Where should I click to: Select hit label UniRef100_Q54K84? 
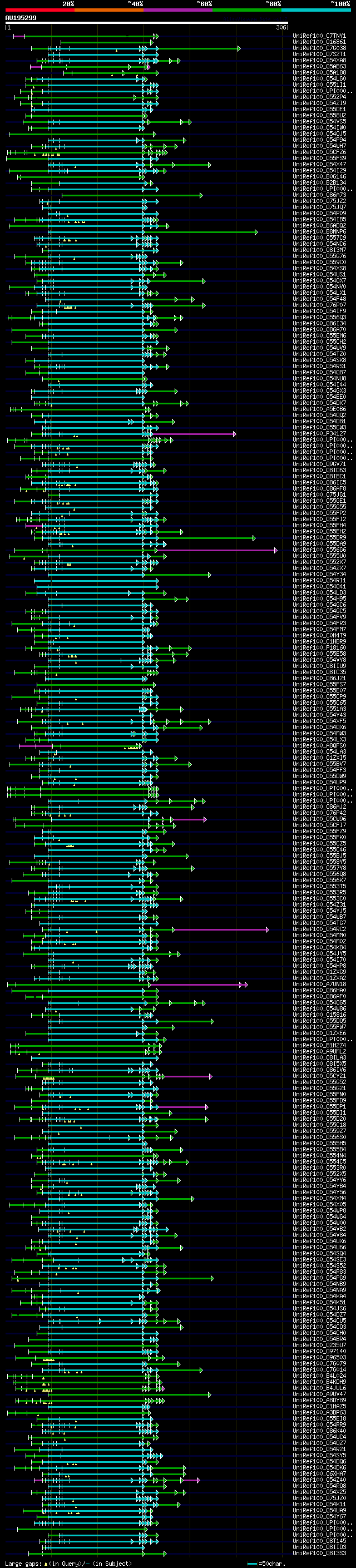[319, 947]
